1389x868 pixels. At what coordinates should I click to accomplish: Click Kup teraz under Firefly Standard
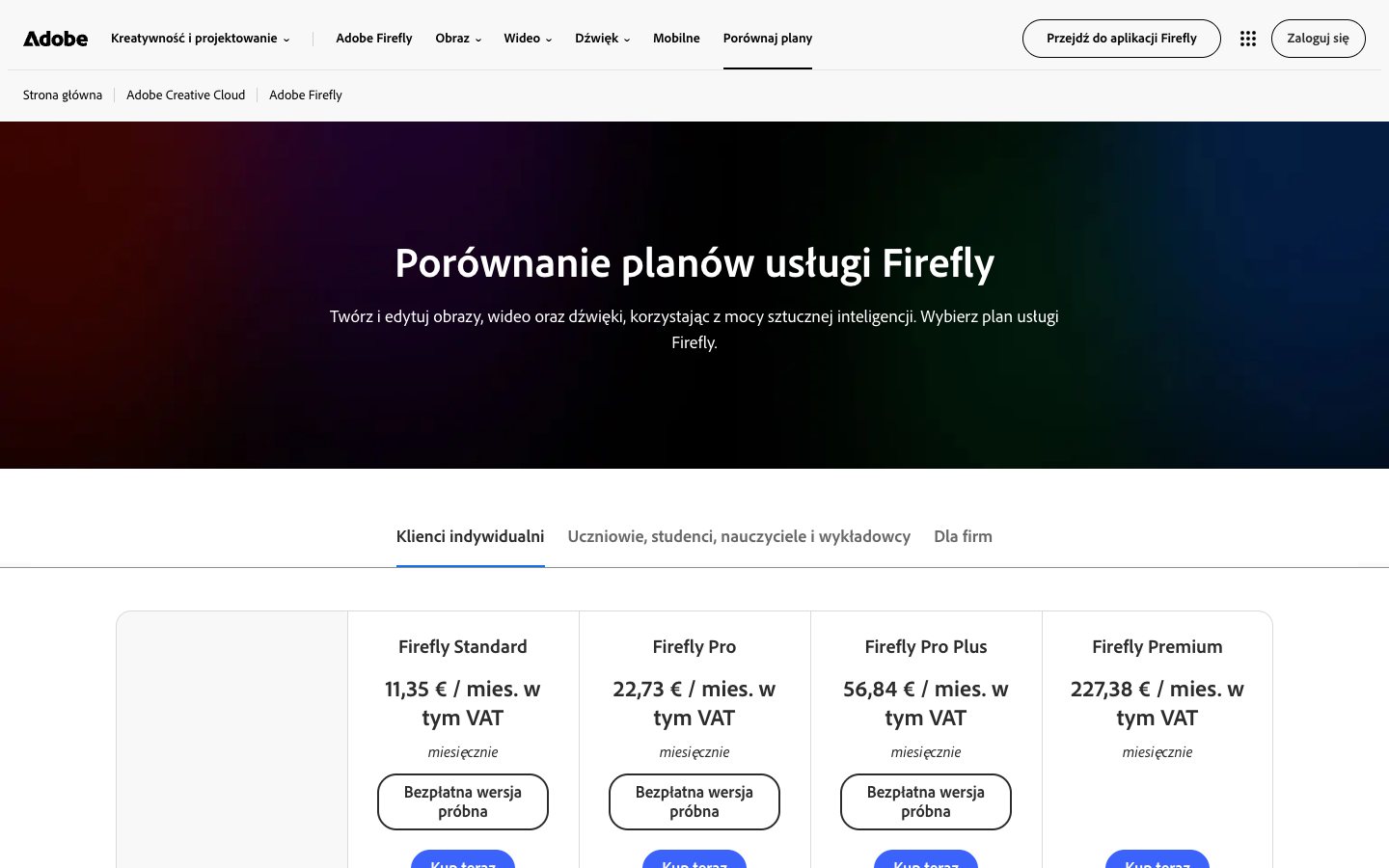(463, 860)
